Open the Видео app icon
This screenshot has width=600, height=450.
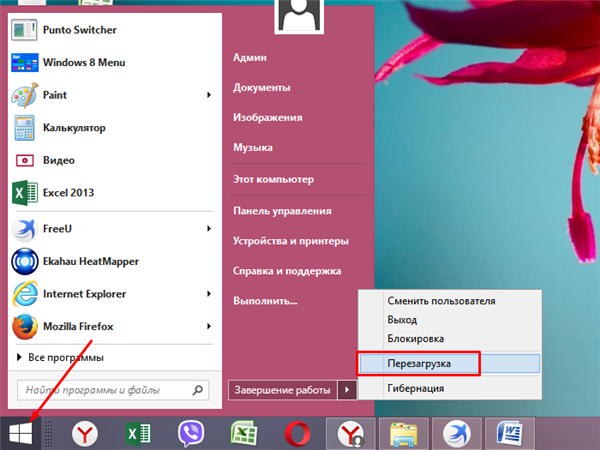[x=24, y=160]
